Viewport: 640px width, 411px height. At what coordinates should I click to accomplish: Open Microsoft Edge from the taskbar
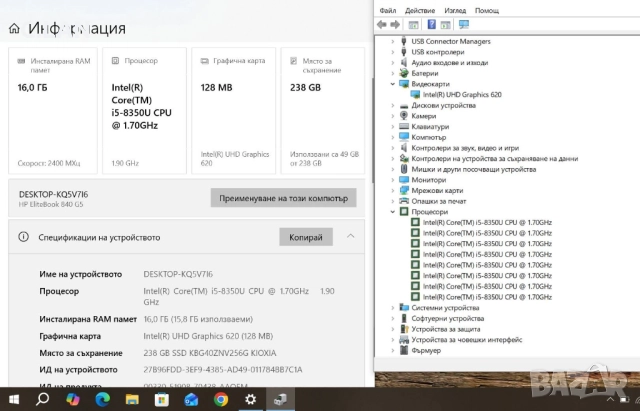click(x=102, y=399)
